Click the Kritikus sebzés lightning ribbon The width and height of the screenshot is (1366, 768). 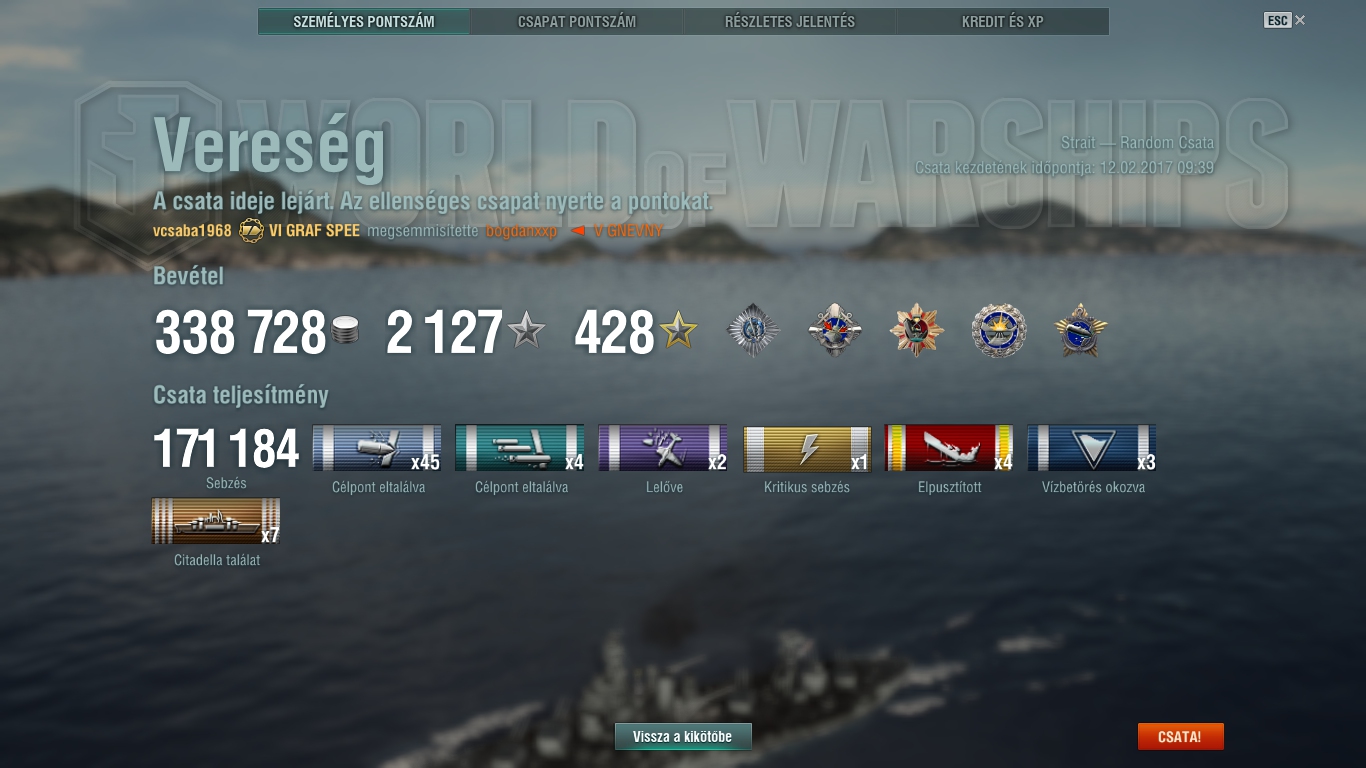pos(807,448)
